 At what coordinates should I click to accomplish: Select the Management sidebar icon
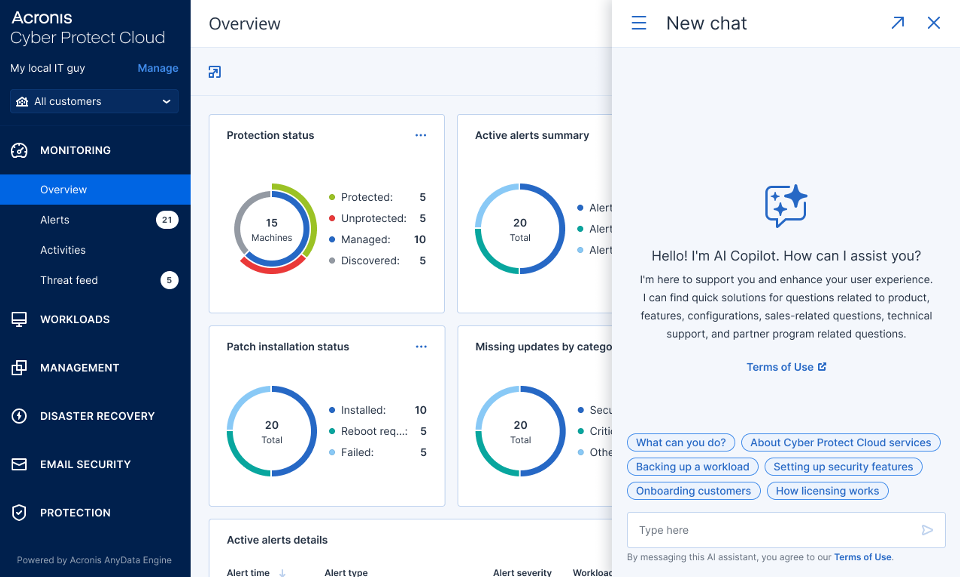point(22,367)
